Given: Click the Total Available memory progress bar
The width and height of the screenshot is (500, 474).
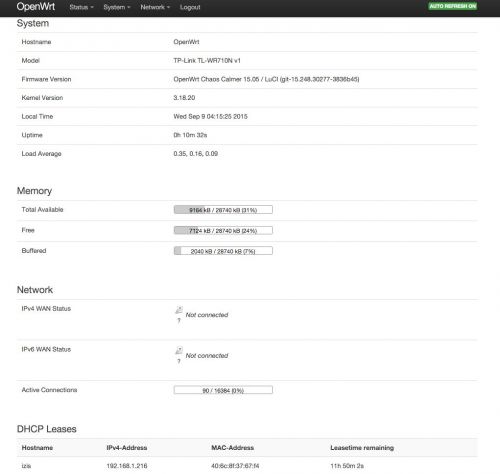Looking at the screenshot, I should pyautogui.click(x=223, y=210).
